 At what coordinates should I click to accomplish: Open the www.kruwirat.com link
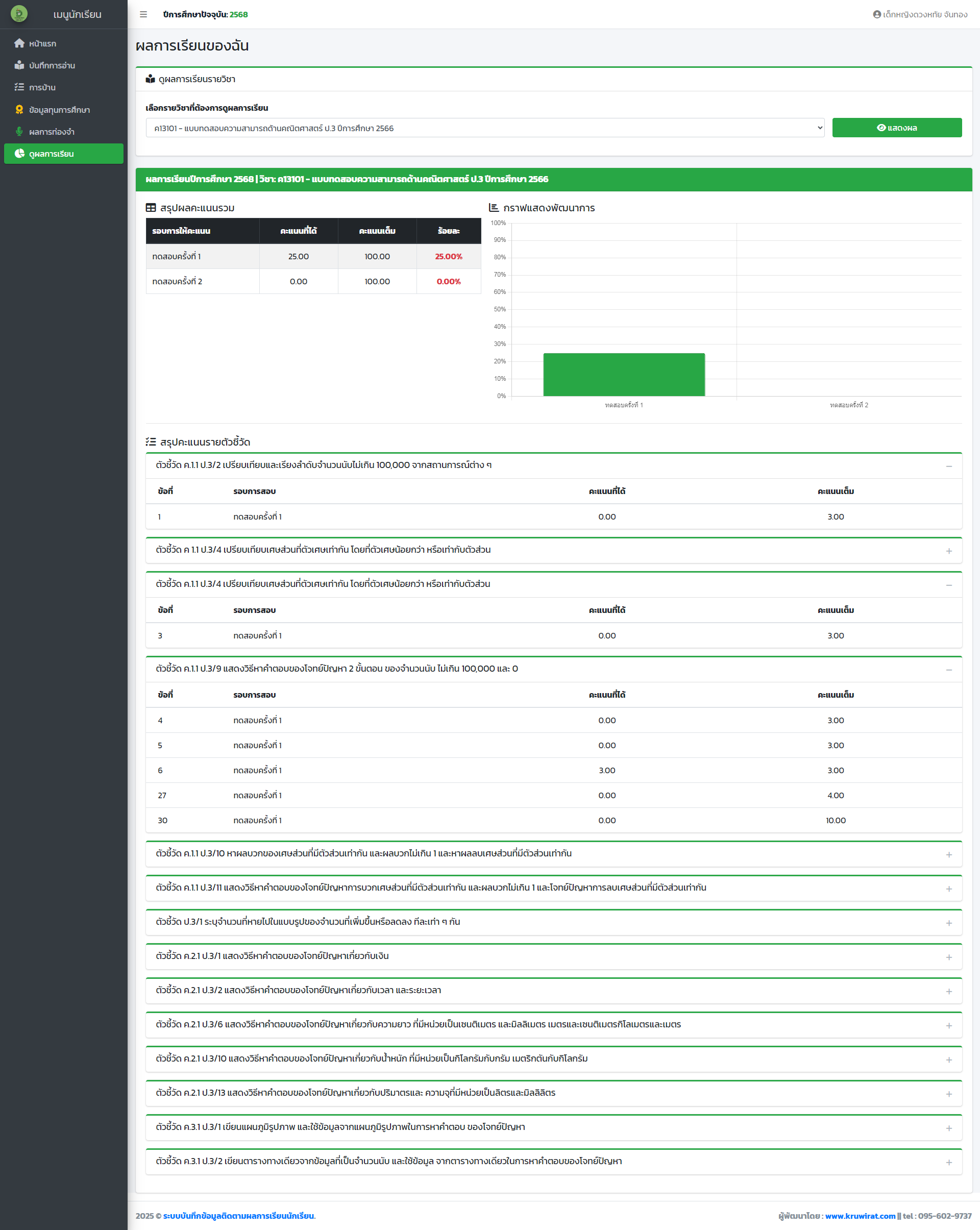(860, 1216)
